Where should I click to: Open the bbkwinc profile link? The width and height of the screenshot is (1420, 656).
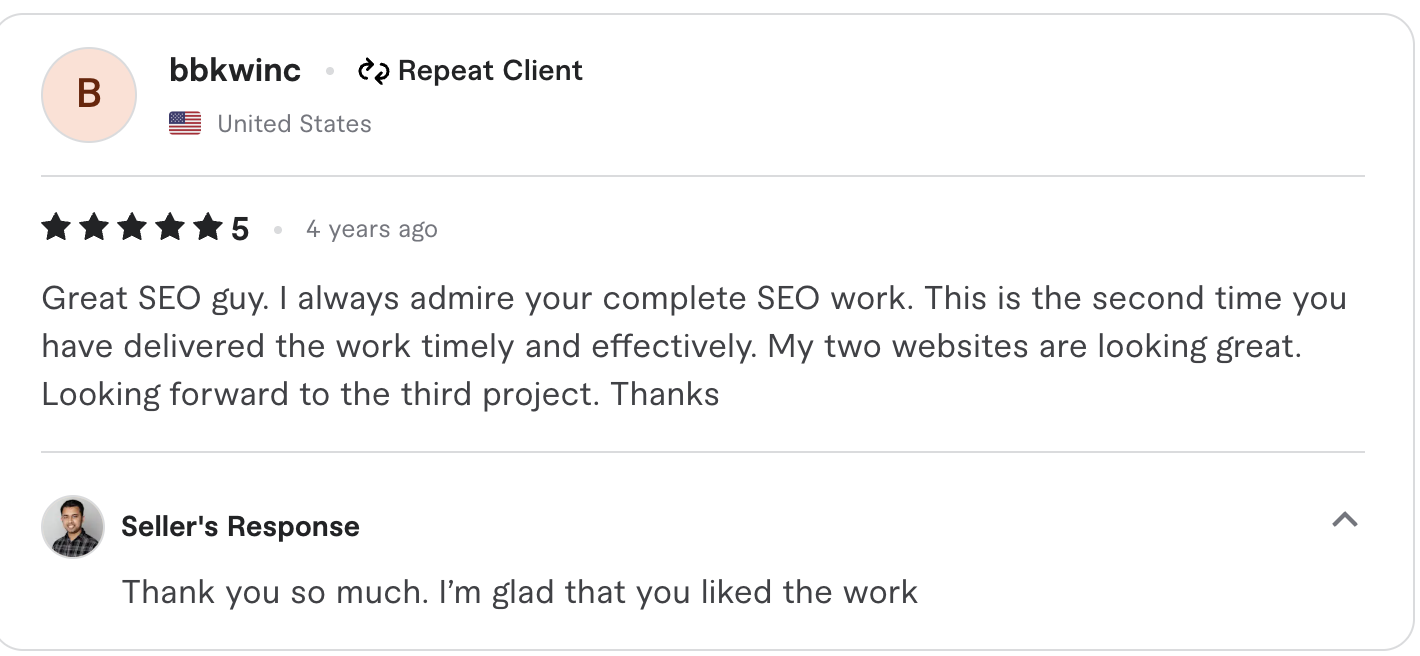234,70
